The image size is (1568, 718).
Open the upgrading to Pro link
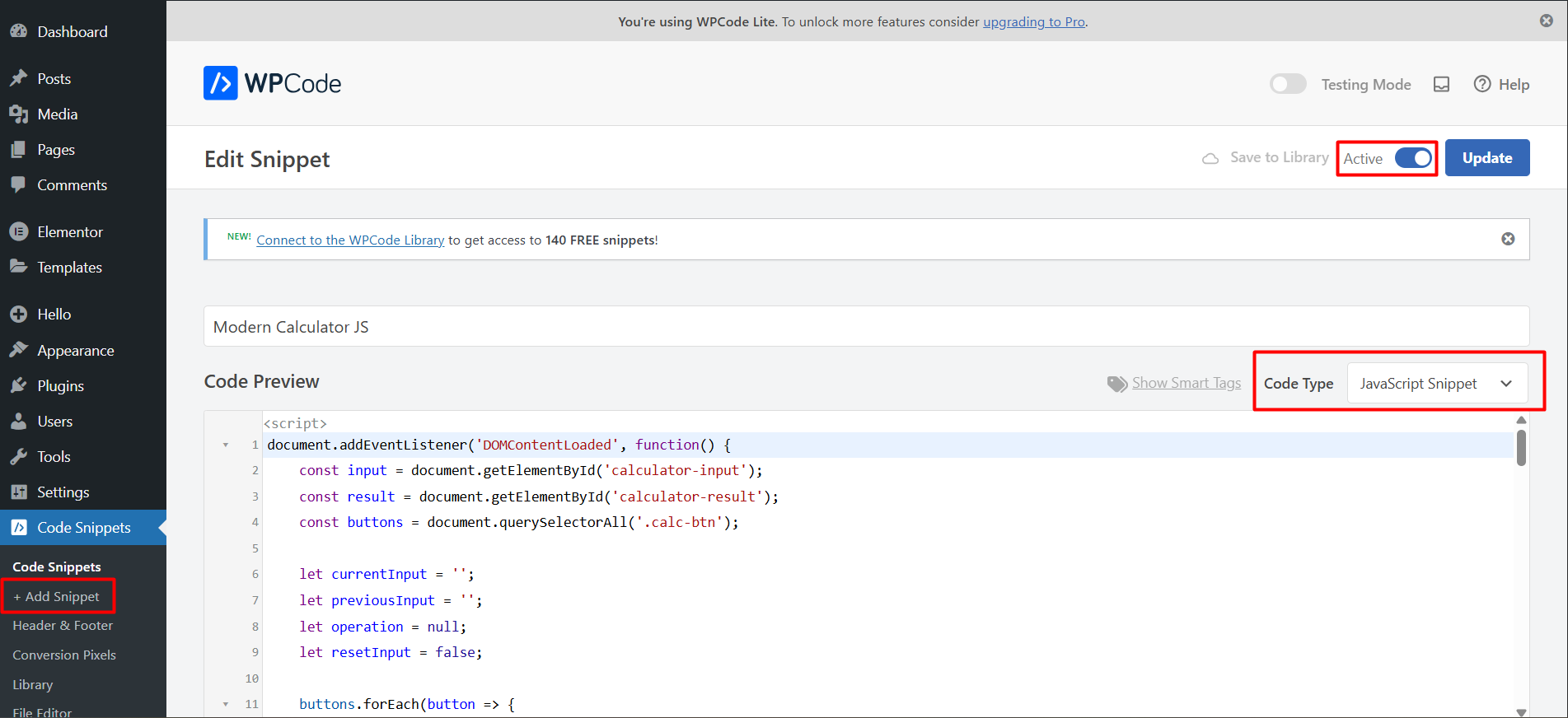click(1034, 21)
